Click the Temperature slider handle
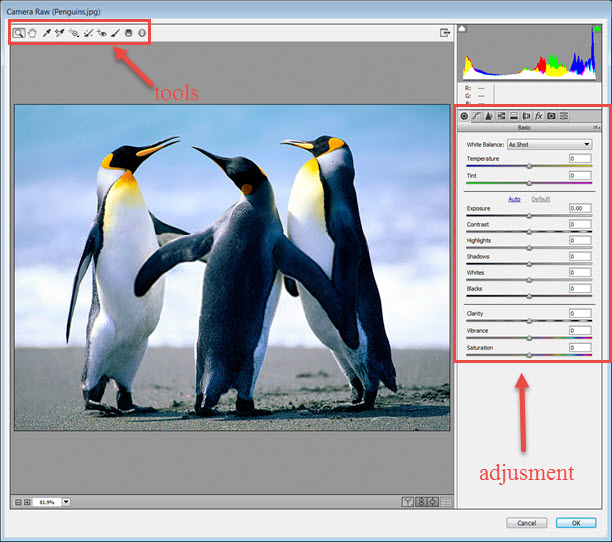 [x=529, y=166]
